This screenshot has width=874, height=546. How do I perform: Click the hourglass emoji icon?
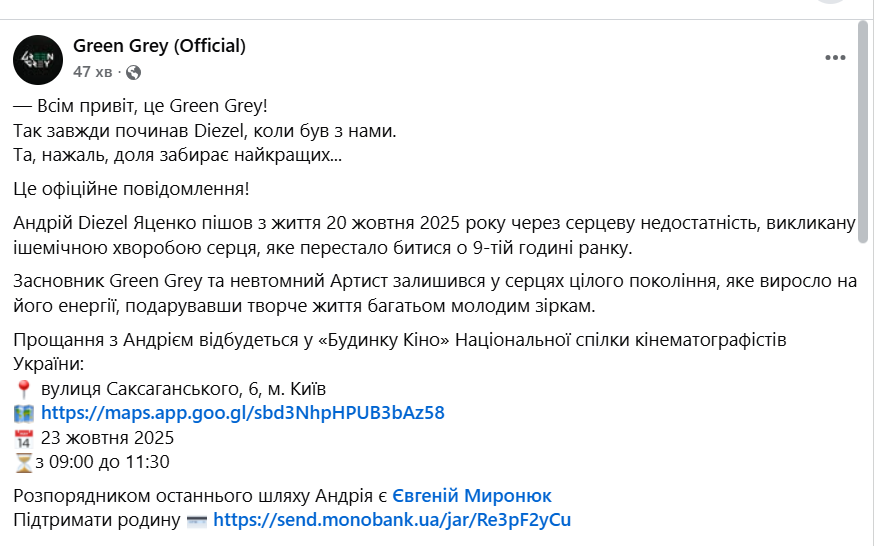pyautogui.click(x=25, y=462)
